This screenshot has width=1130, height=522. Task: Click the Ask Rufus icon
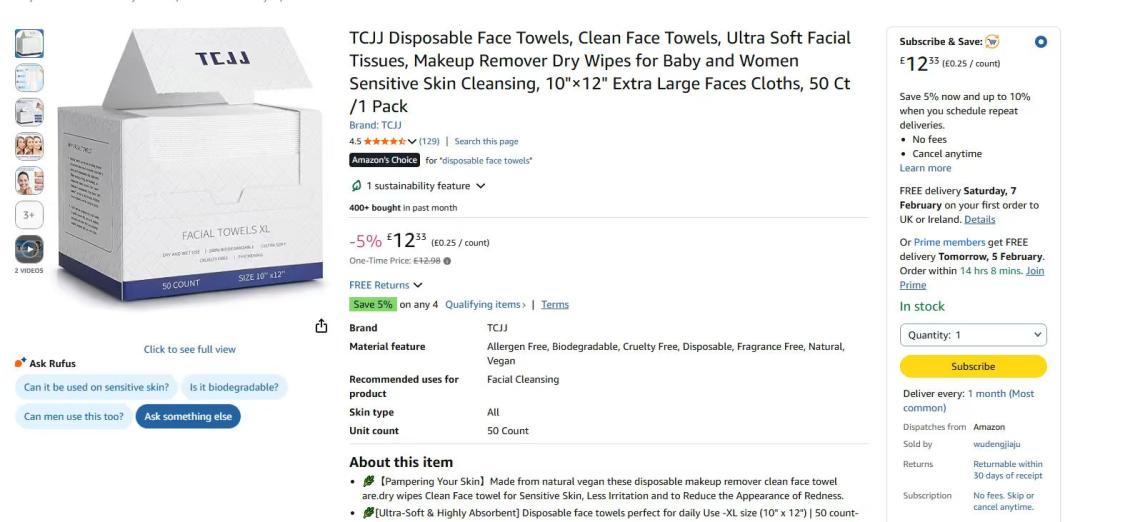click(20, 363)
